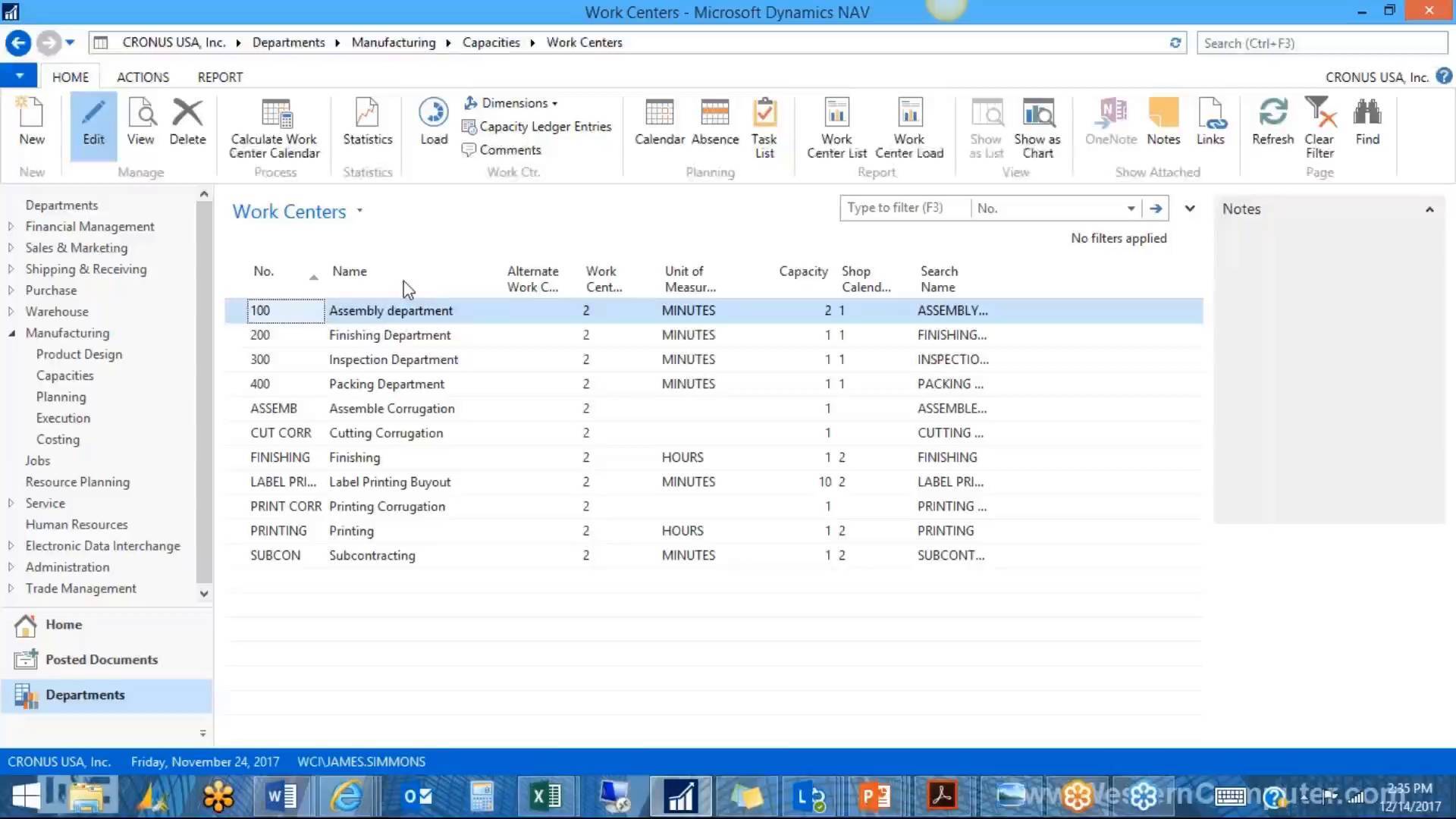Collapse the Notes panel
Image resolution: width=1456 pixels, height=819 pixels.
(1429, 209)
